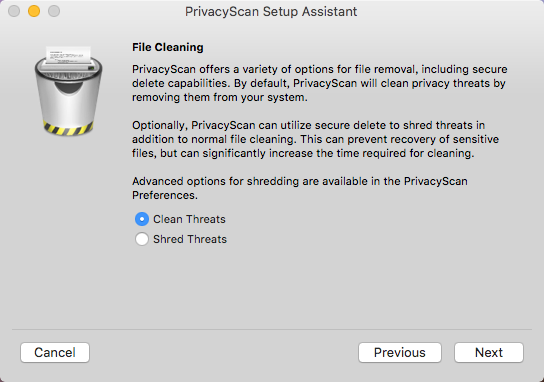Cancel the PrivacyScan setup assistant

click(55, 353)
